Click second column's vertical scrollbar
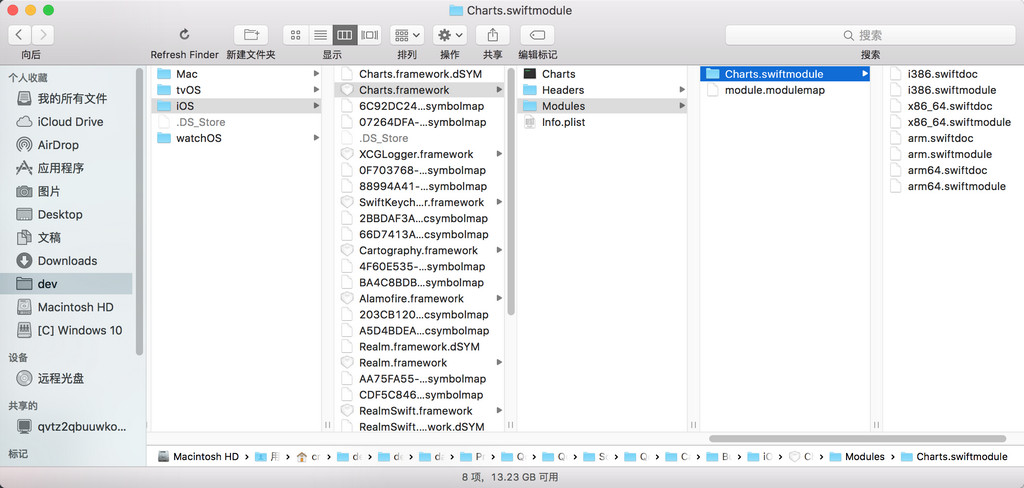 [511, 191]
